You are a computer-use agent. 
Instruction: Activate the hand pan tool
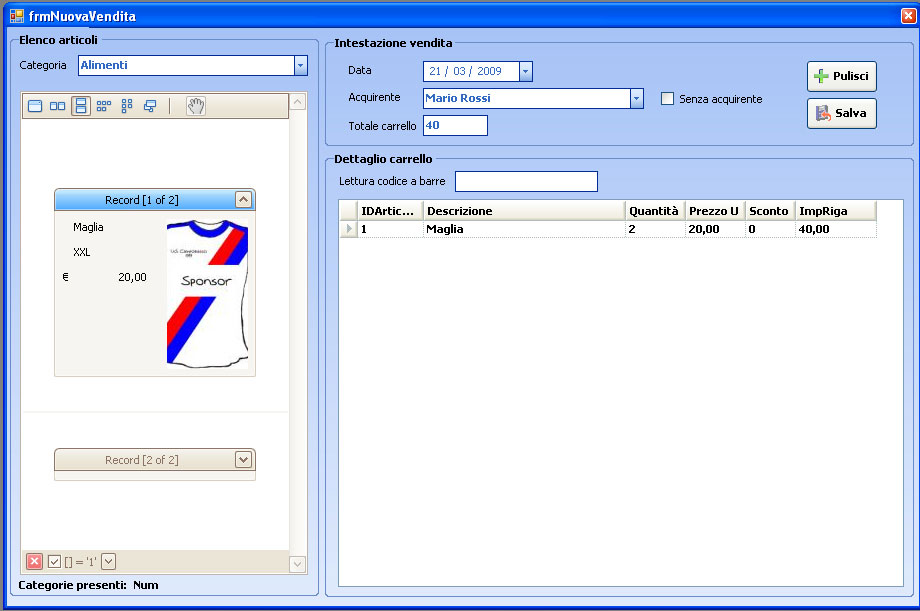[x=195, y=106]
